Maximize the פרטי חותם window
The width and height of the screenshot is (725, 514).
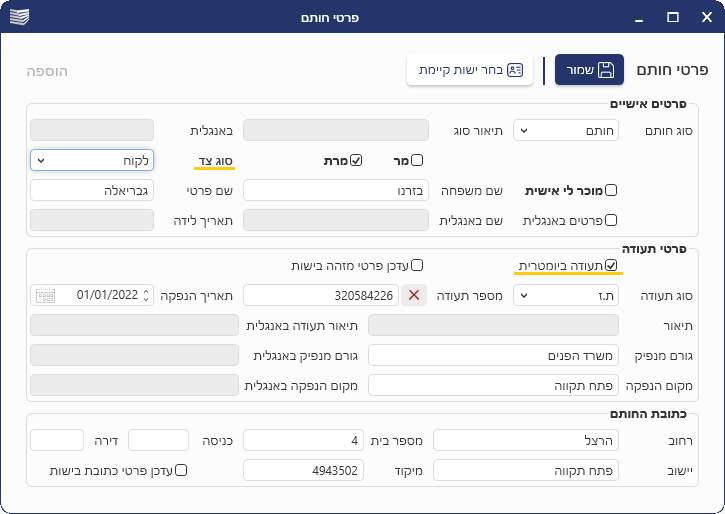pyautogui.click(x=673, y=18)
